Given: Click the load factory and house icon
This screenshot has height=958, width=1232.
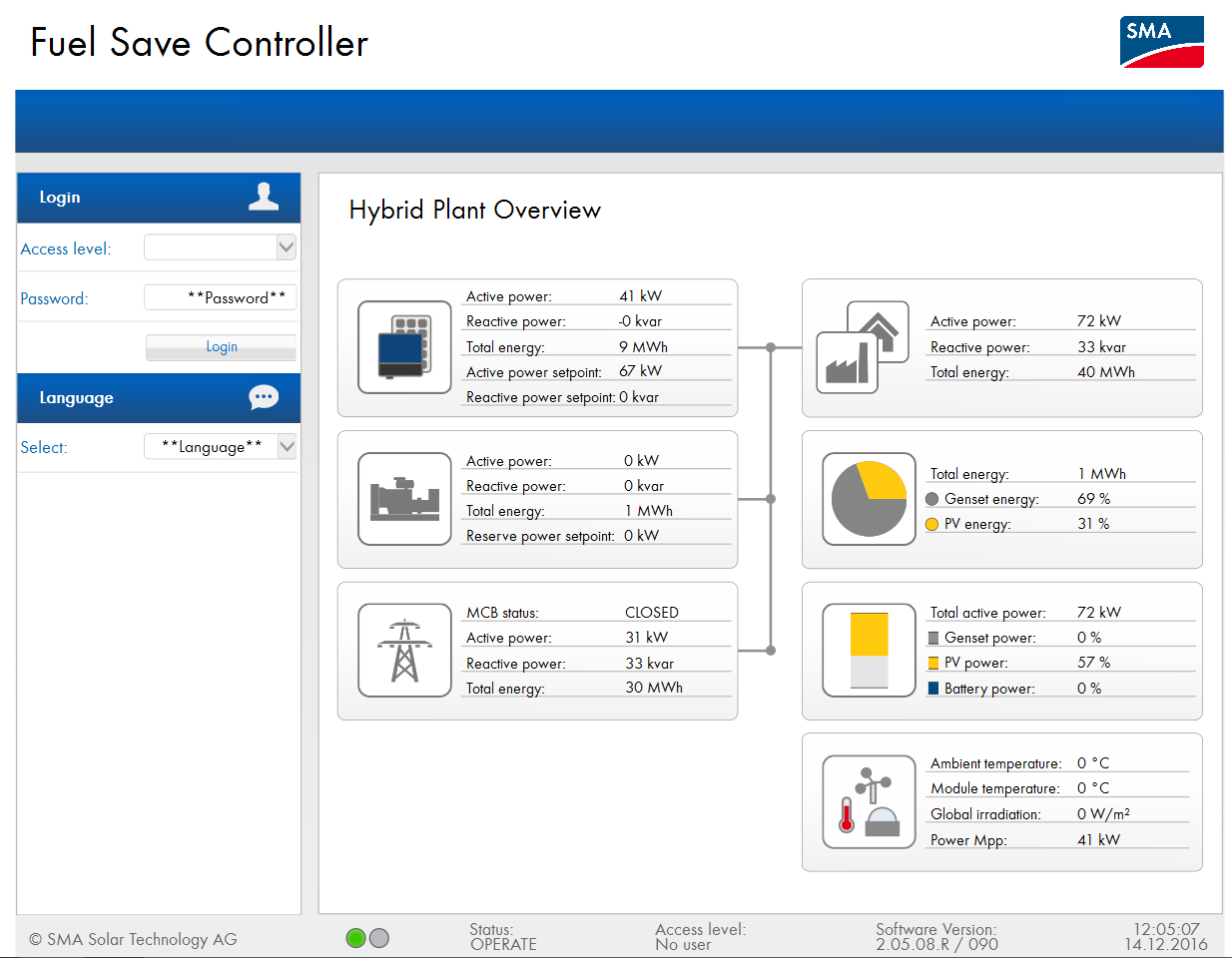Looking at the screenshot, I should point(863,347).
